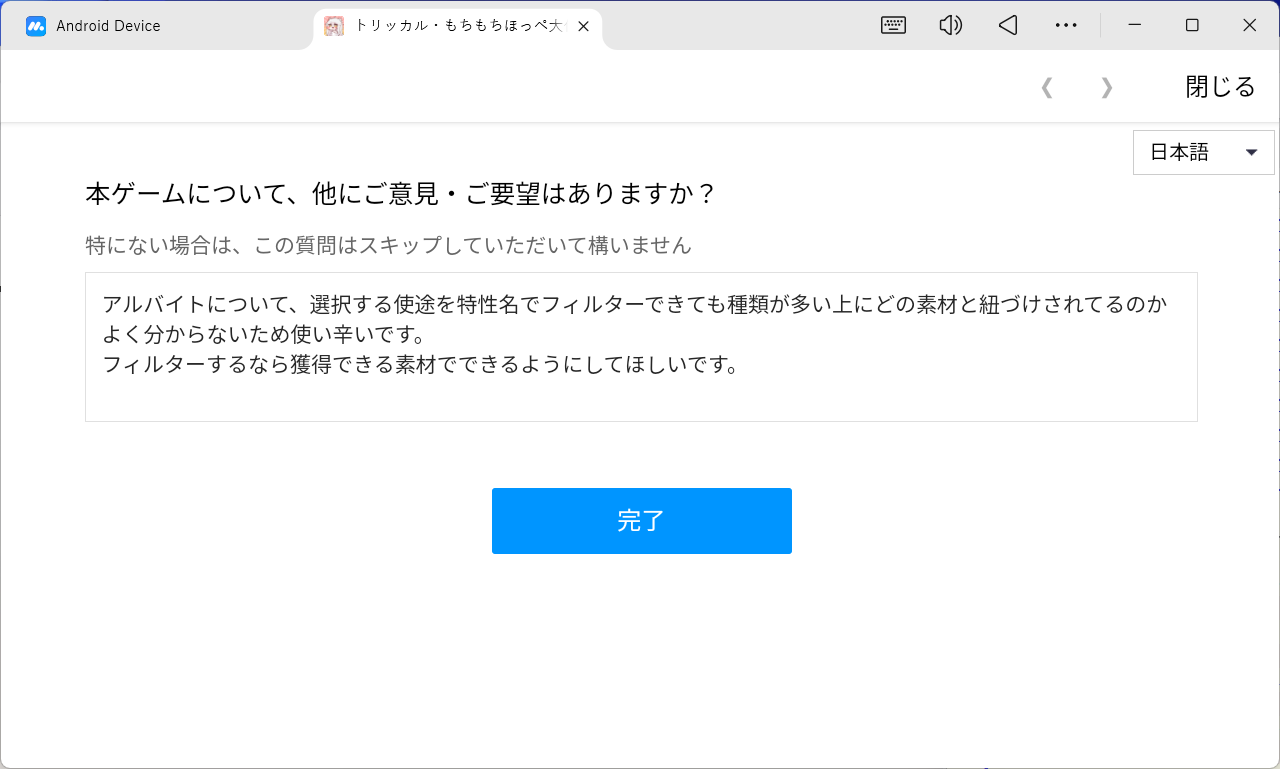Click the Android Device app logo icon

pos(36,26)
